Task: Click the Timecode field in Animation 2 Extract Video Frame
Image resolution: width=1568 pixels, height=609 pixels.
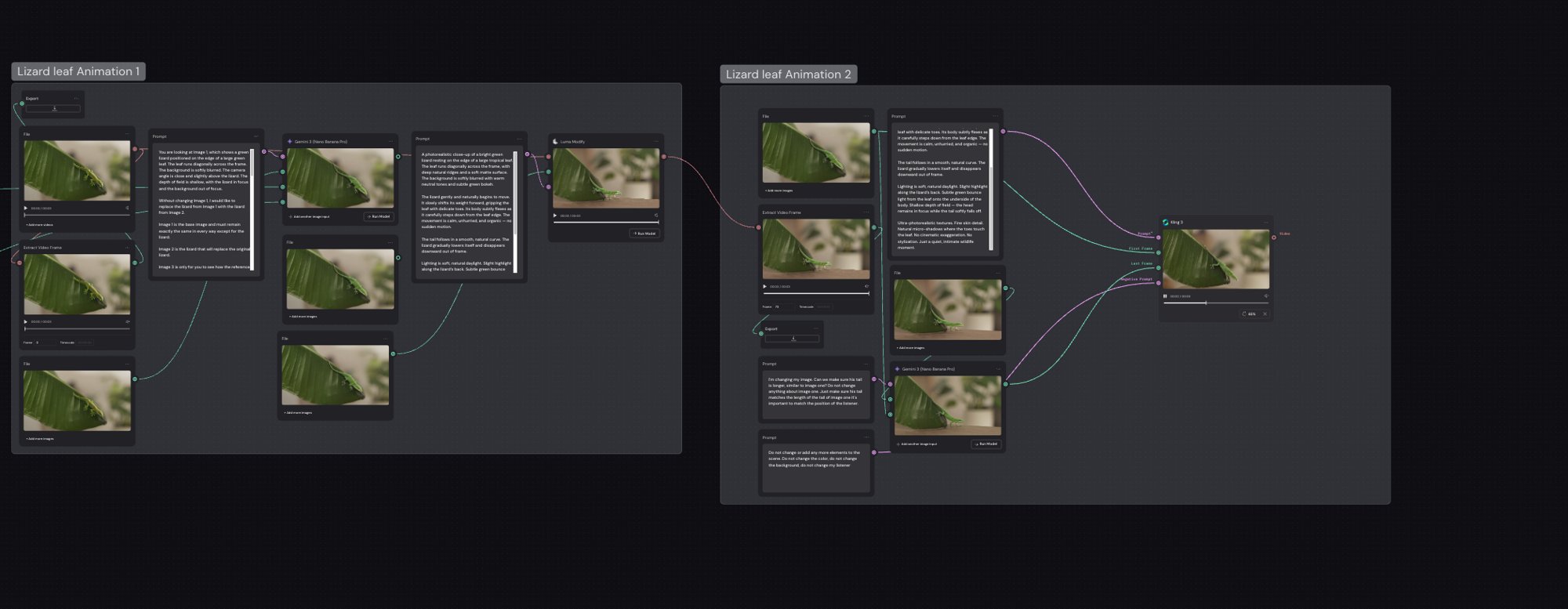Action: (x=823, y=307)
